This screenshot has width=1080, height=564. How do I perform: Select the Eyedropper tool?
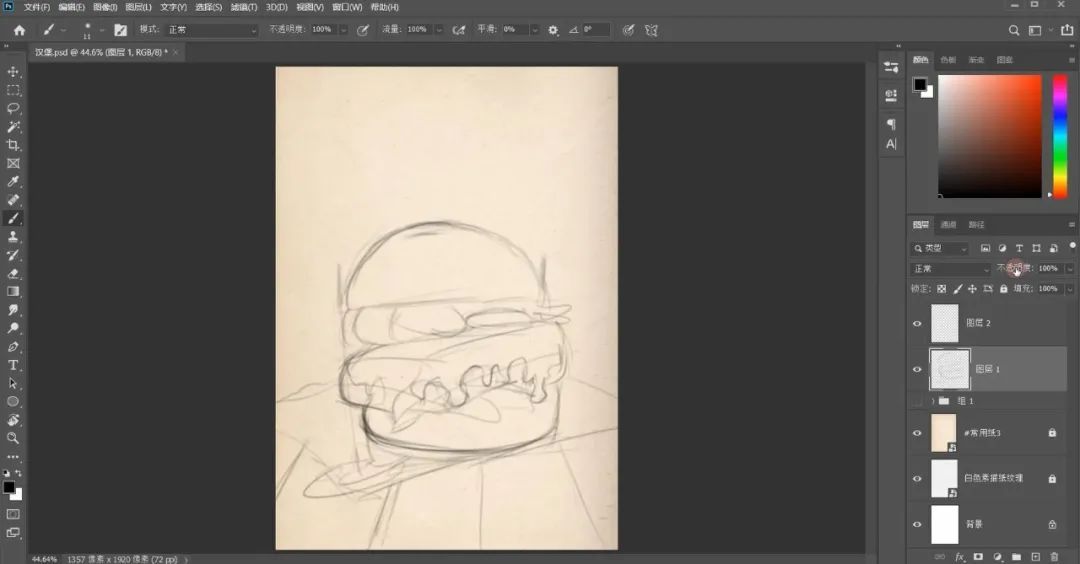pos(13,181)
